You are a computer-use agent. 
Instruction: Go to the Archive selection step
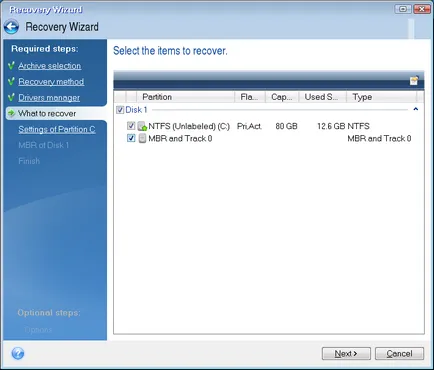coord(50,66)
